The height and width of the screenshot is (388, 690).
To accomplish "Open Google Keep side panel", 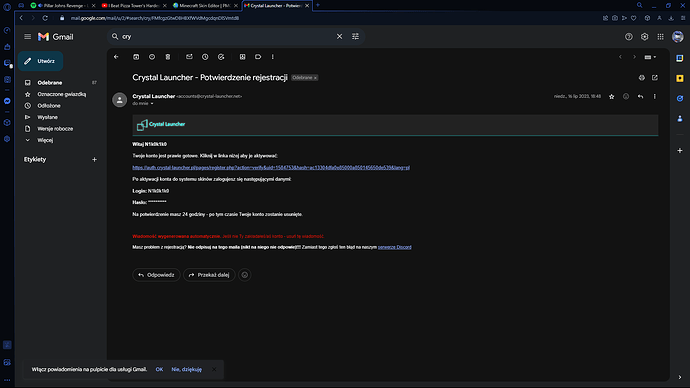I will [x=680, y=78].
